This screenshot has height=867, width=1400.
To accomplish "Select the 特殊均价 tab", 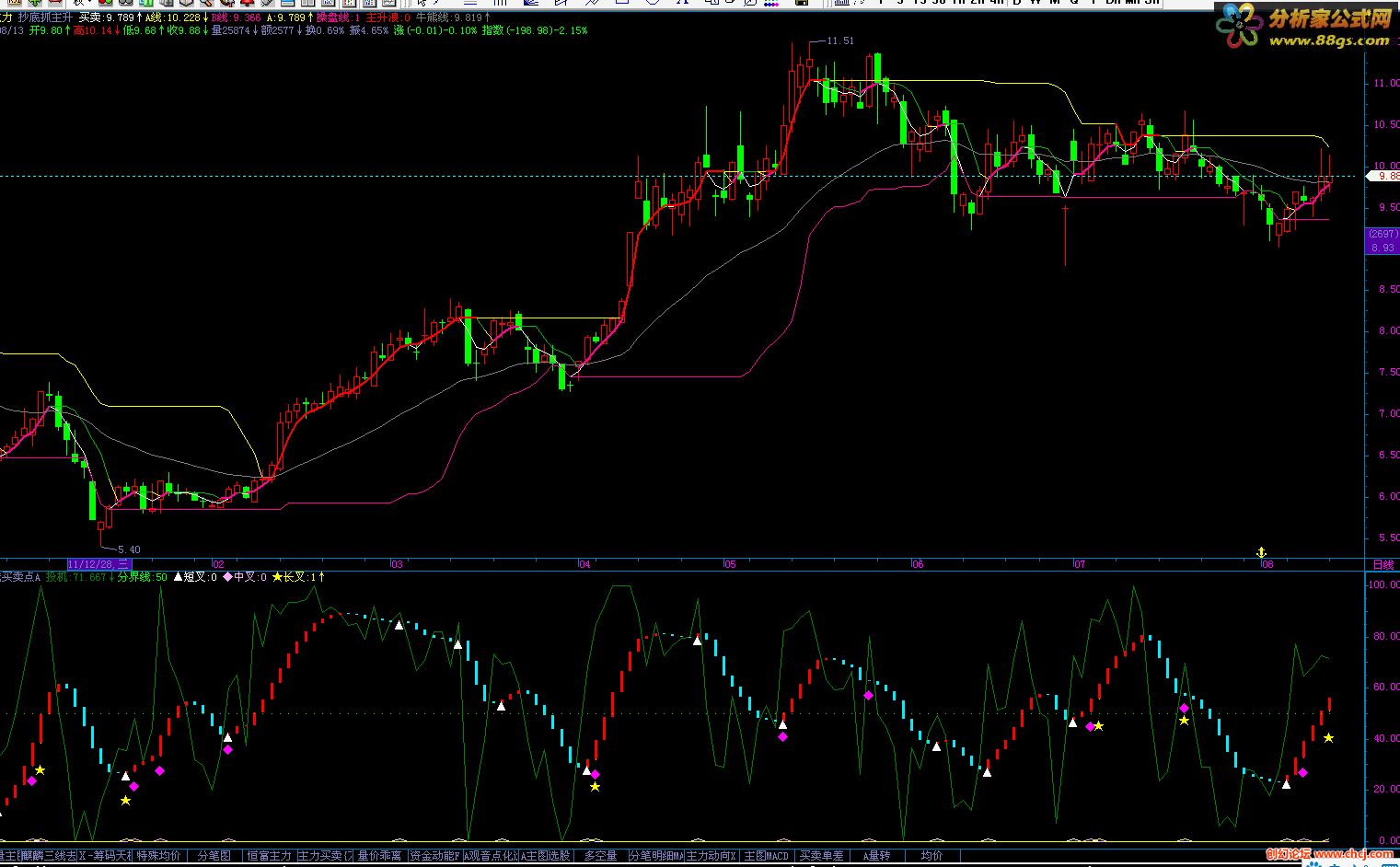I will [159, 856].
